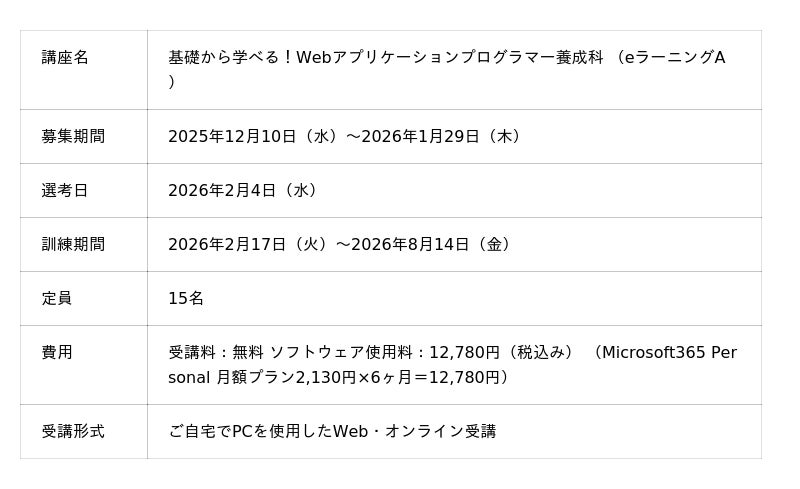Click the 訓練期間 row label

tap(73, 244)
